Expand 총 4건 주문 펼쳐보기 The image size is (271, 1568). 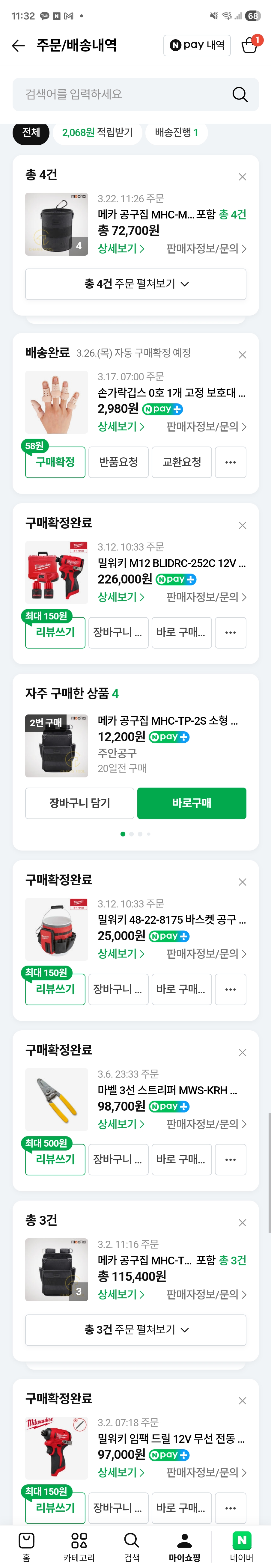pos(136,284)
